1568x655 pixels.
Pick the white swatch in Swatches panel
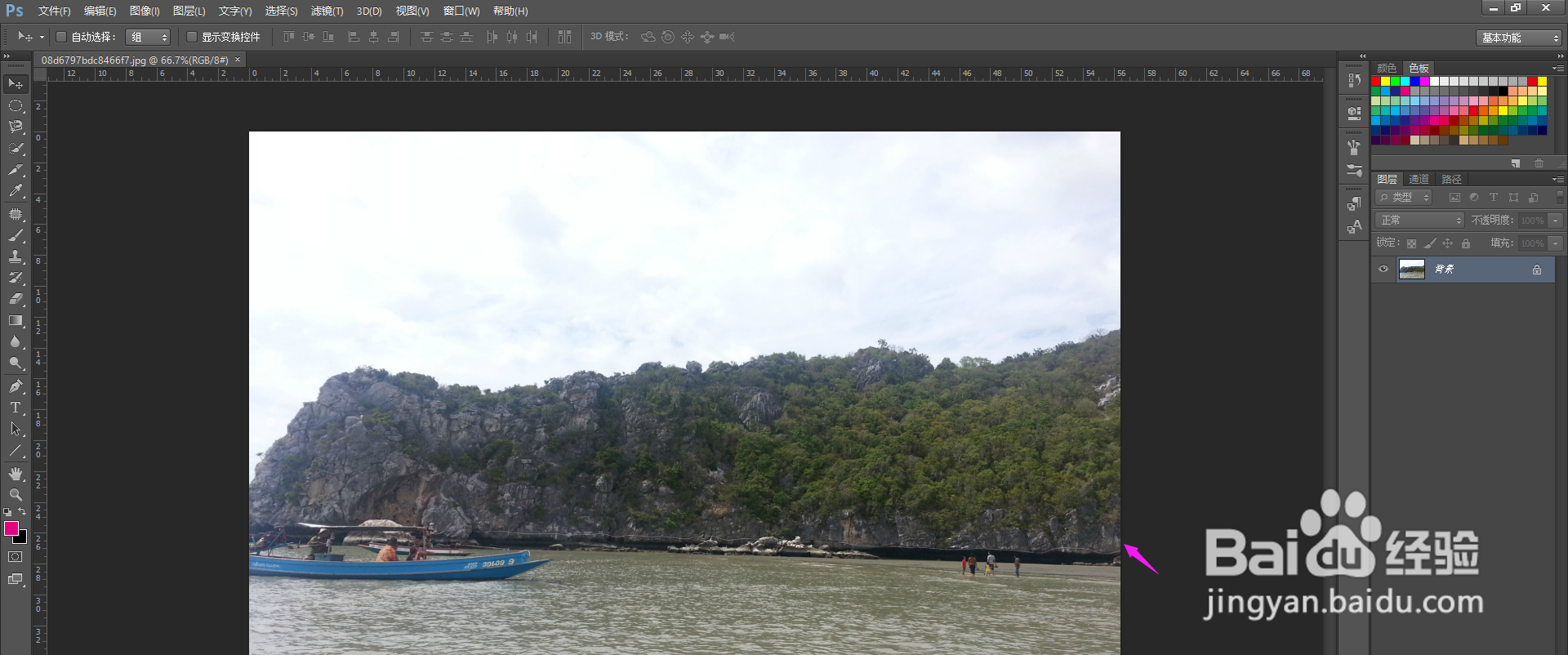click(1435, 82)
